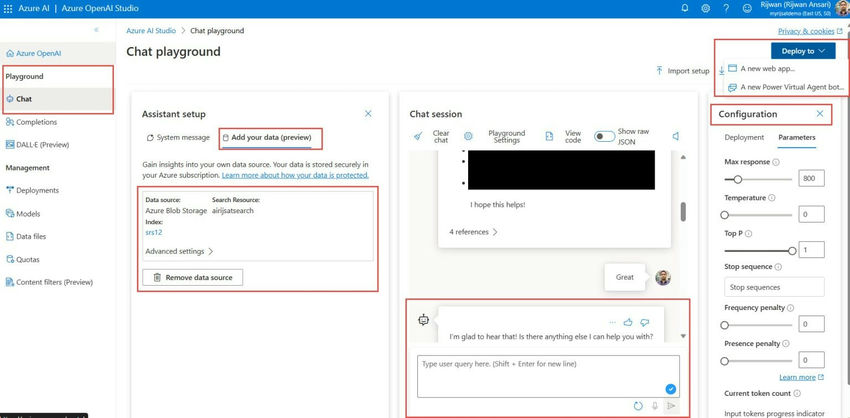Image resolution: width=850 pixels, height=418 pixels.
Task: Switch to Parameters tab
Action: point(797,138)
